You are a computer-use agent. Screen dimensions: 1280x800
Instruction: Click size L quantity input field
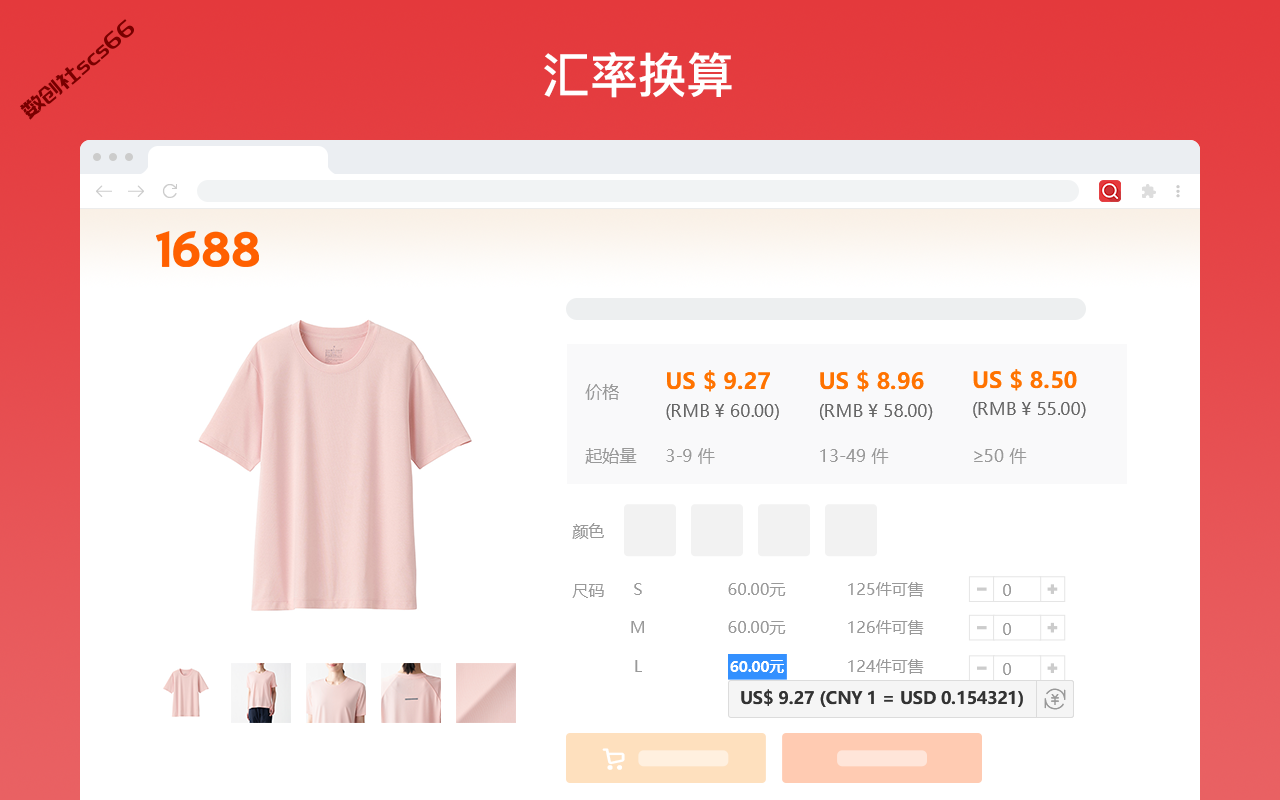coord(1017,668)
